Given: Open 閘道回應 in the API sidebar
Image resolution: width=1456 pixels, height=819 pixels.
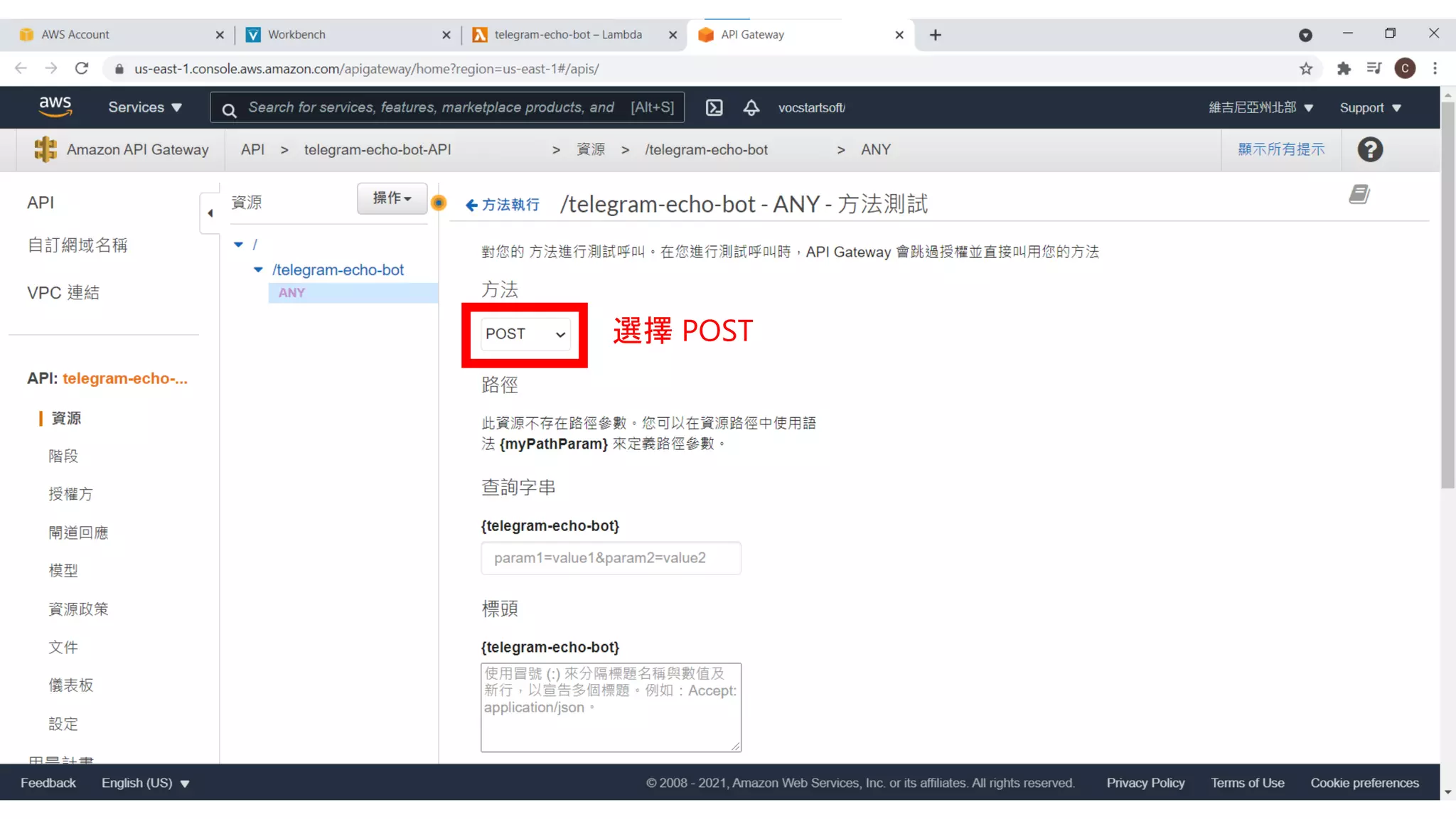Looking at the screenshot, I should [x=78, y=532].
